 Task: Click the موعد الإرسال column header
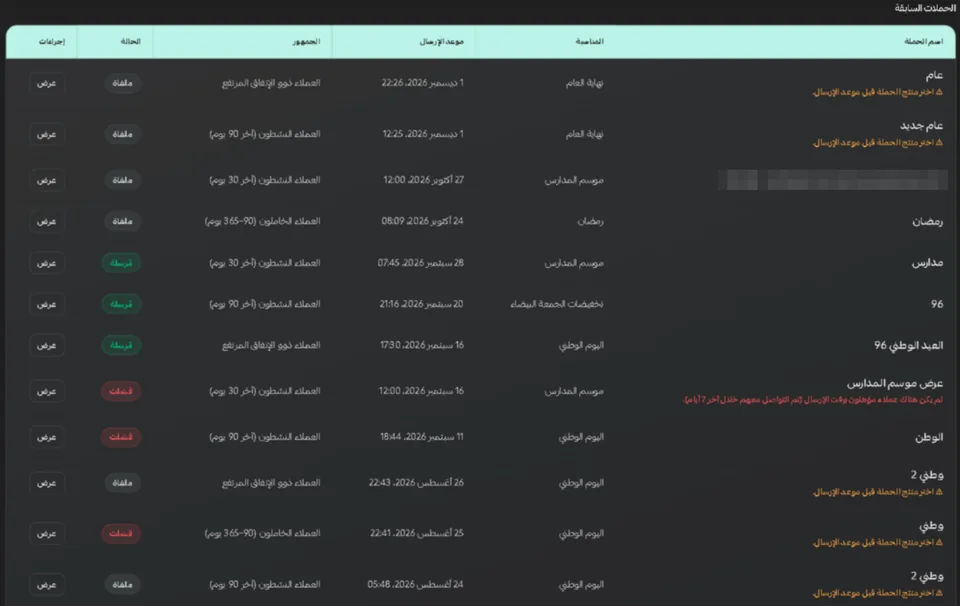coord(441,41)
